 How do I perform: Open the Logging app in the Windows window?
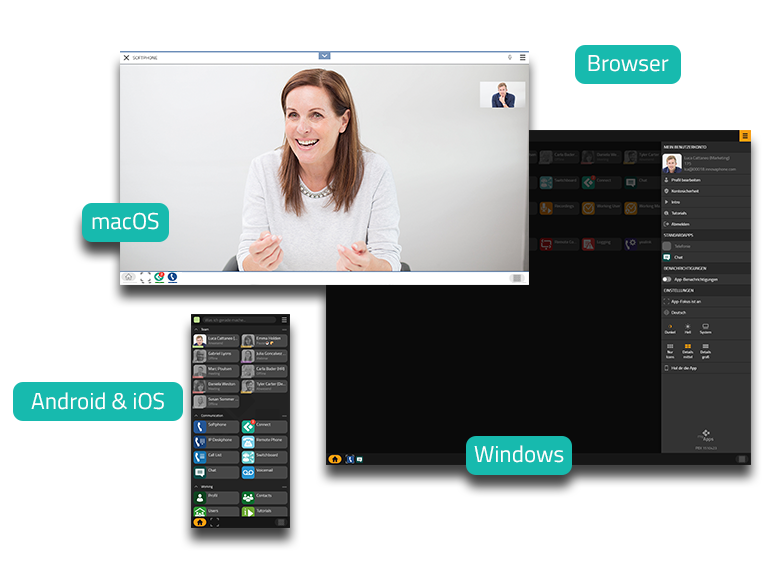tap(600, 243)
